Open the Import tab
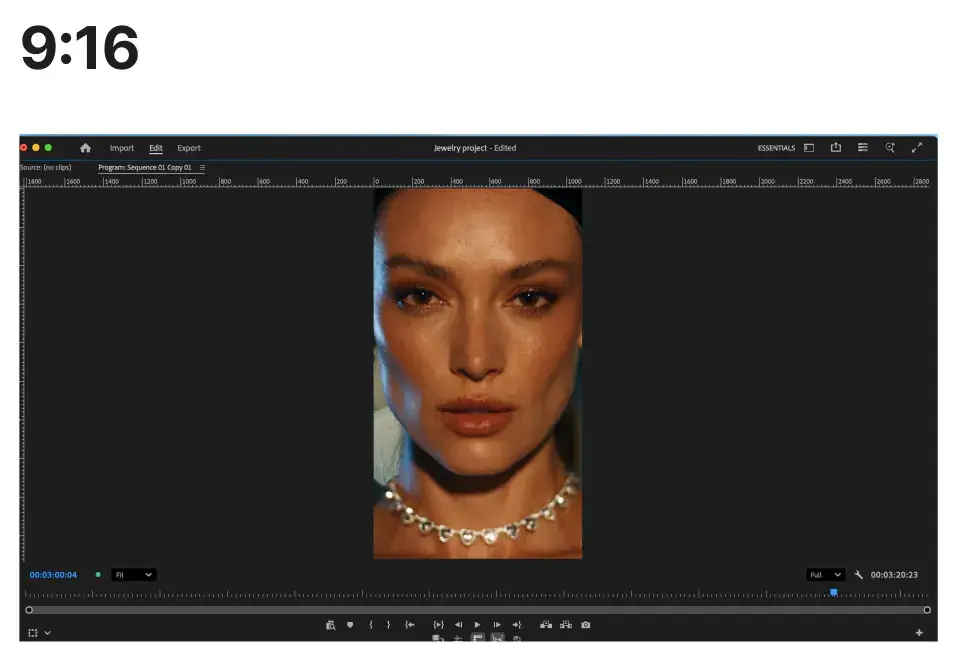Viewport: 960px width, 652px height. click(x=121, y=148)
